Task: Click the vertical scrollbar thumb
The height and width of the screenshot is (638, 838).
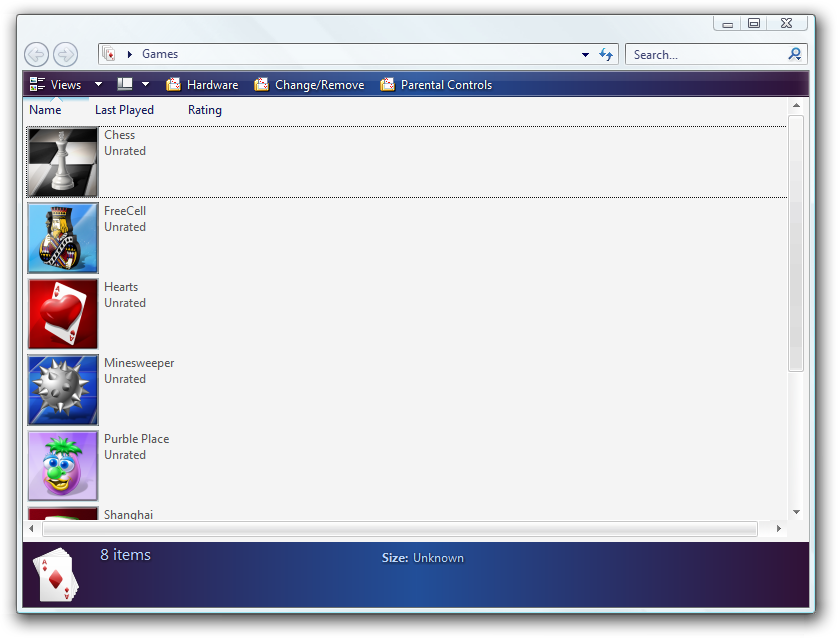Action: click(x=796, y=243)
